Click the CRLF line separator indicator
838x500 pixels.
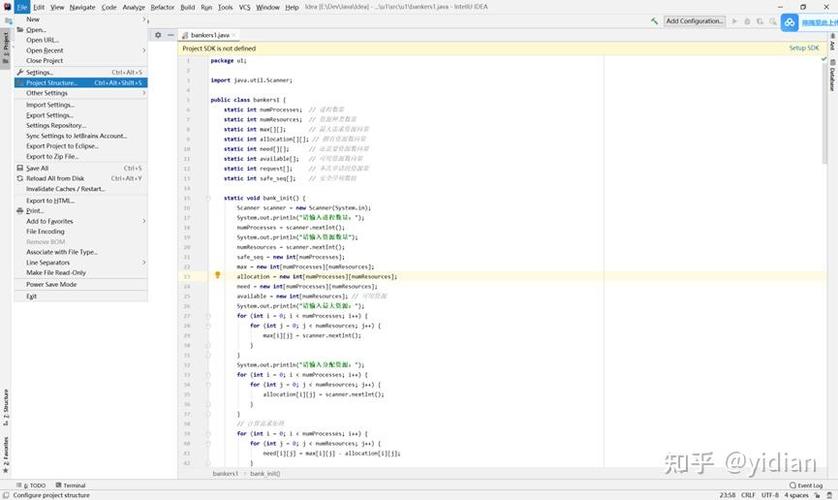[x=747, y=495]
